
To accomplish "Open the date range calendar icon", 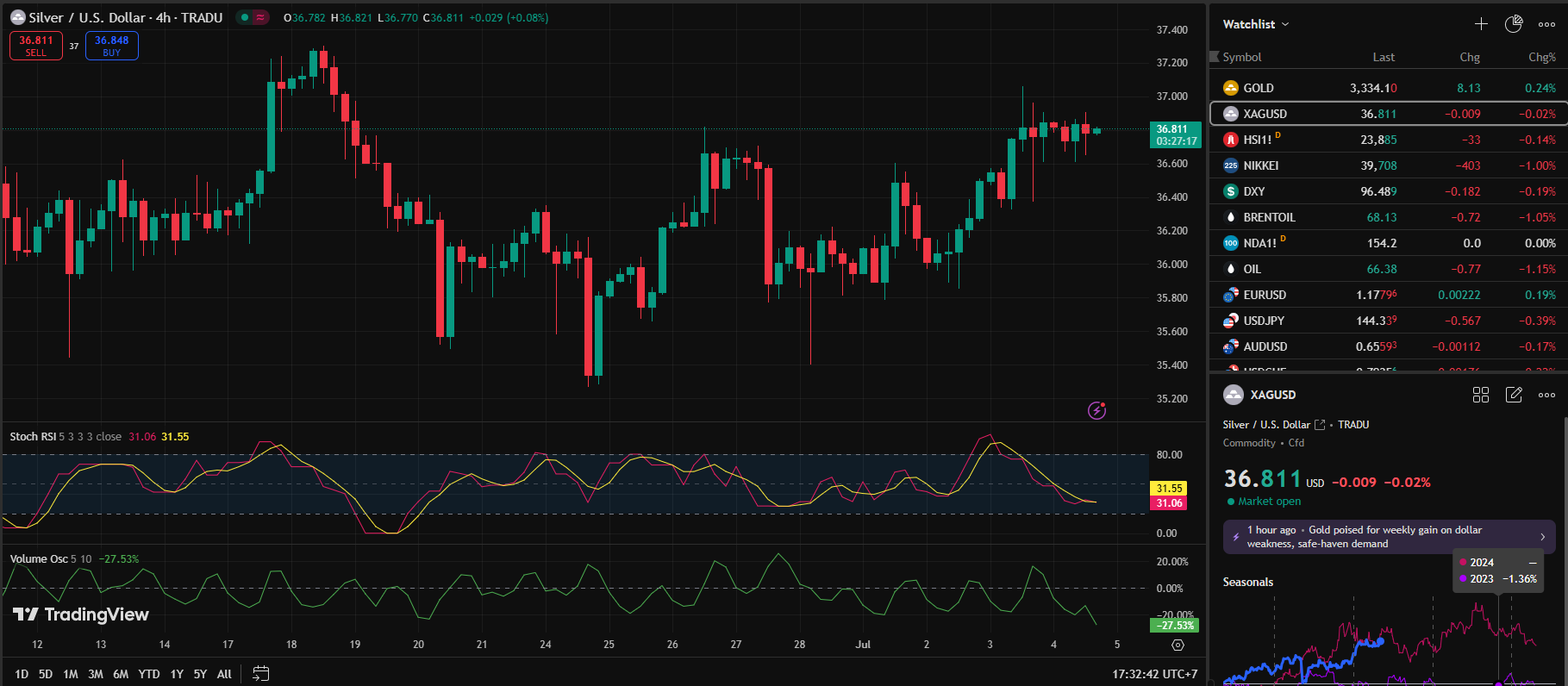I will (x=261, y=674).
